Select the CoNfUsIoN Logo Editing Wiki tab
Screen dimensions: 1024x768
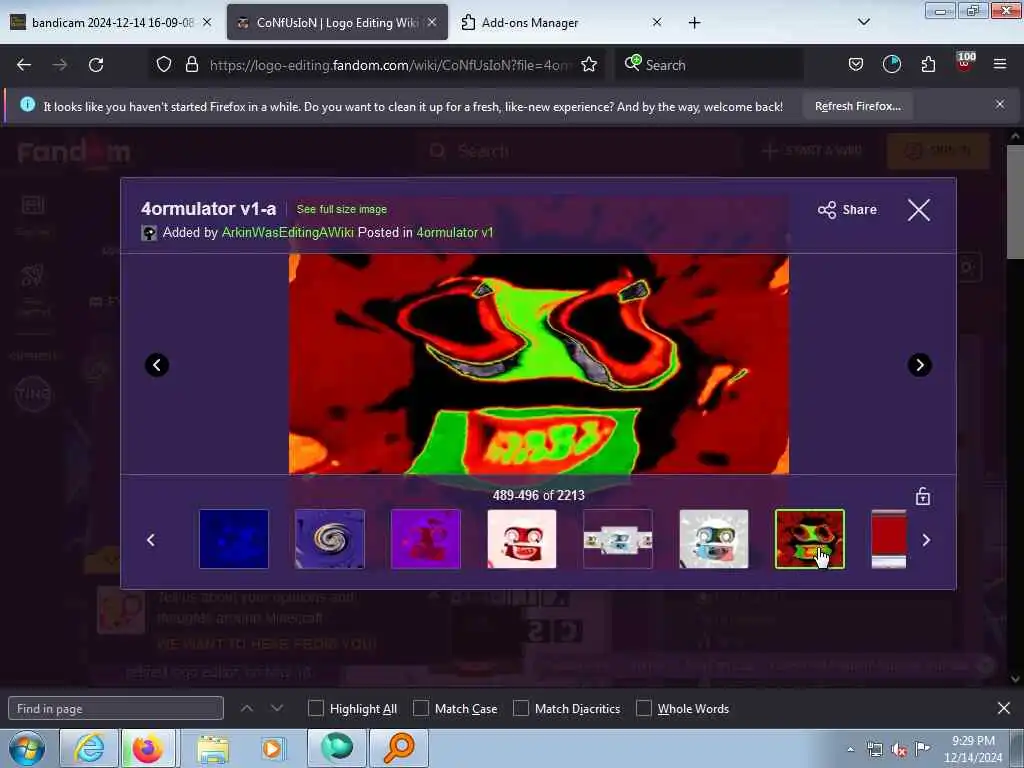(337, 23)
